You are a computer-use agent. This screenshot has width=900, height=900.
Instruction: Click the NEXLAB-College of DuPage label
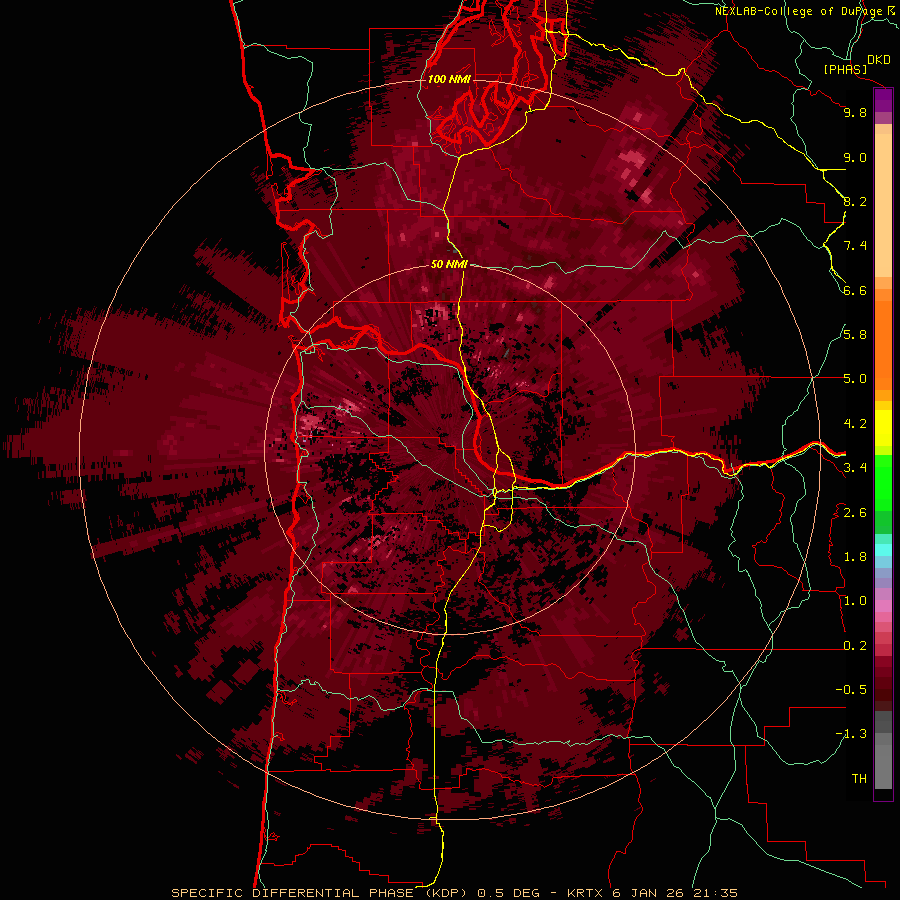coord(799,11)
